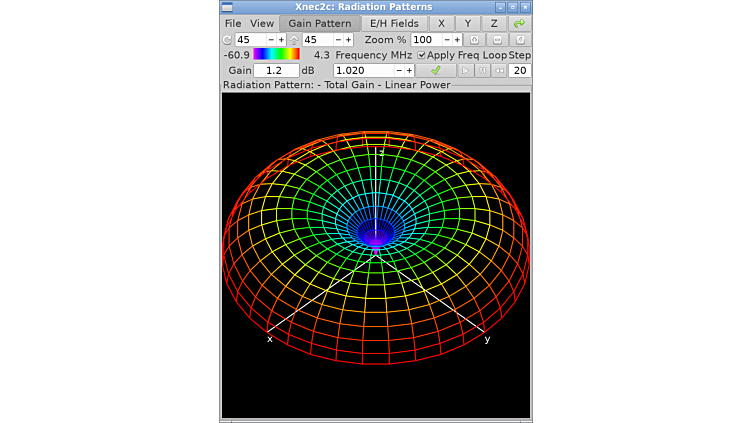752x423 pixels.
Task: Open the View menu
Action: (x=262, y=23)
